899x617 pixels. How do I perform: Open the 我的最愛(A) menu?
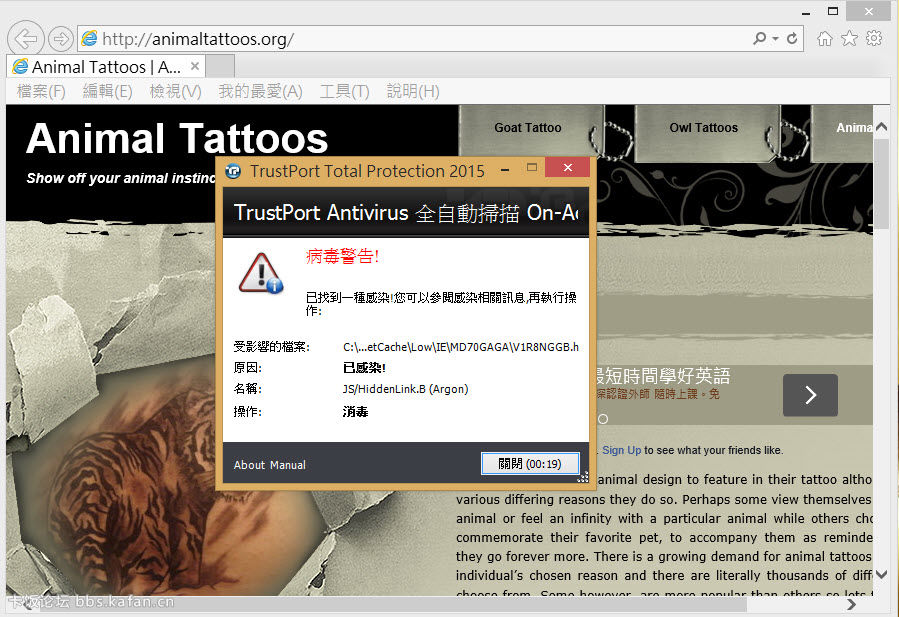260,91
